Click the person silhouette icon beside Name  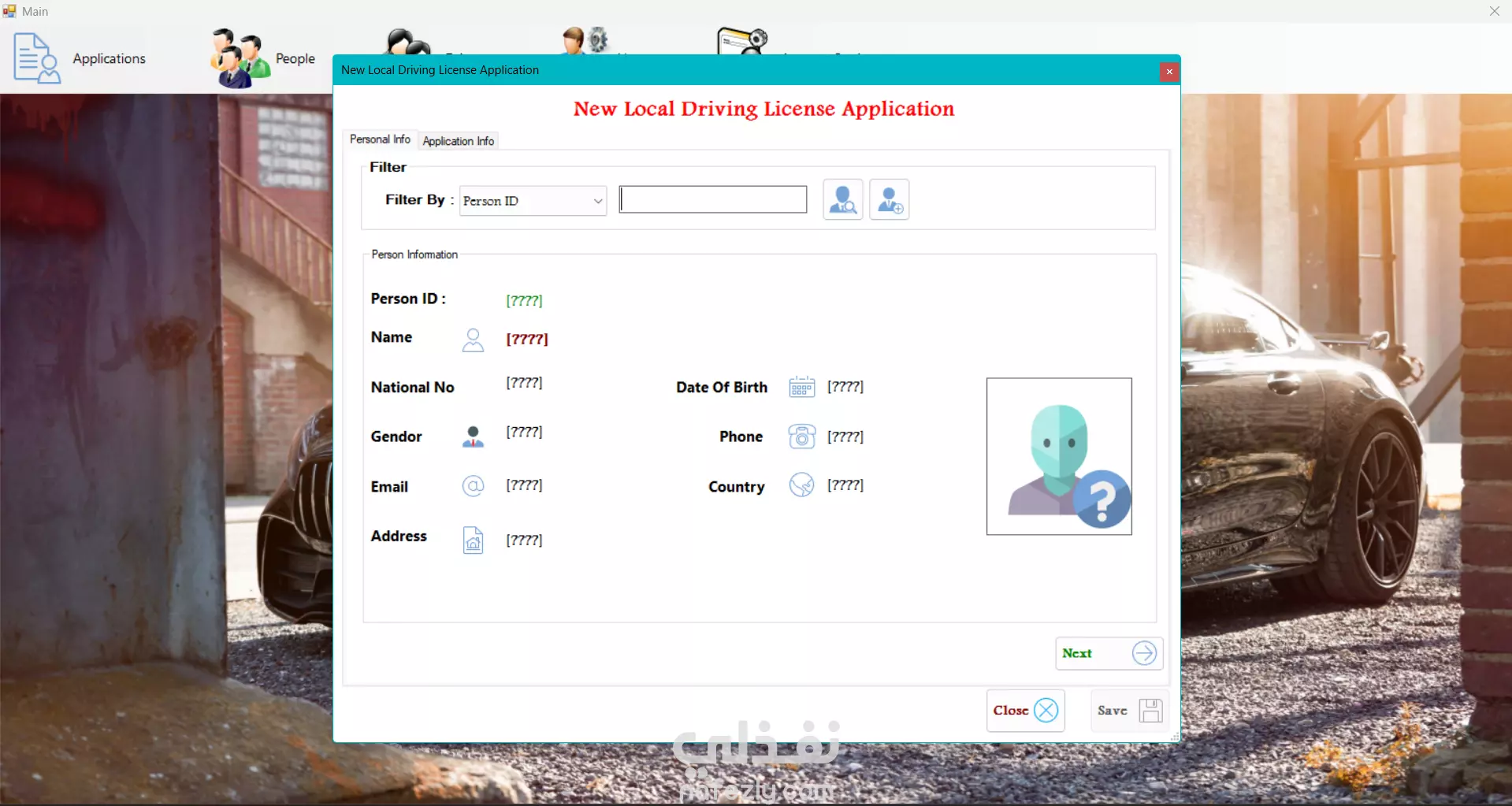tap(473, 340)
